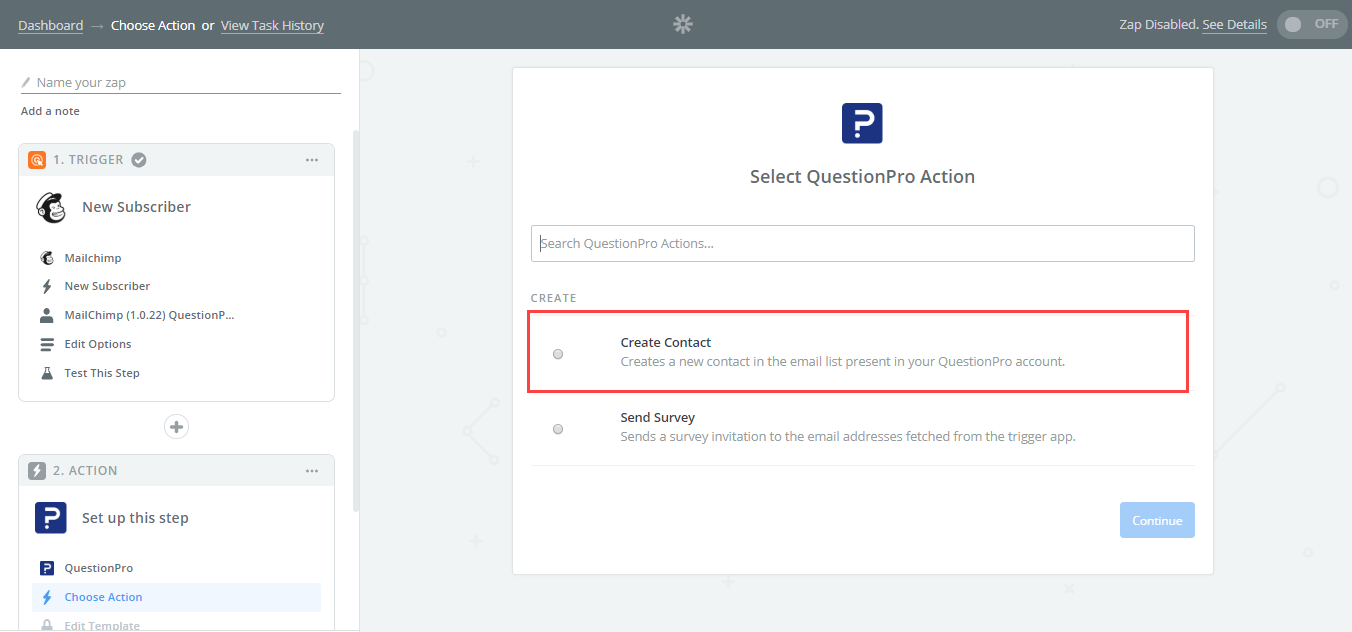Open the Trigger step options menu (three dots)
1352x632 pixels.
point(312,160)
